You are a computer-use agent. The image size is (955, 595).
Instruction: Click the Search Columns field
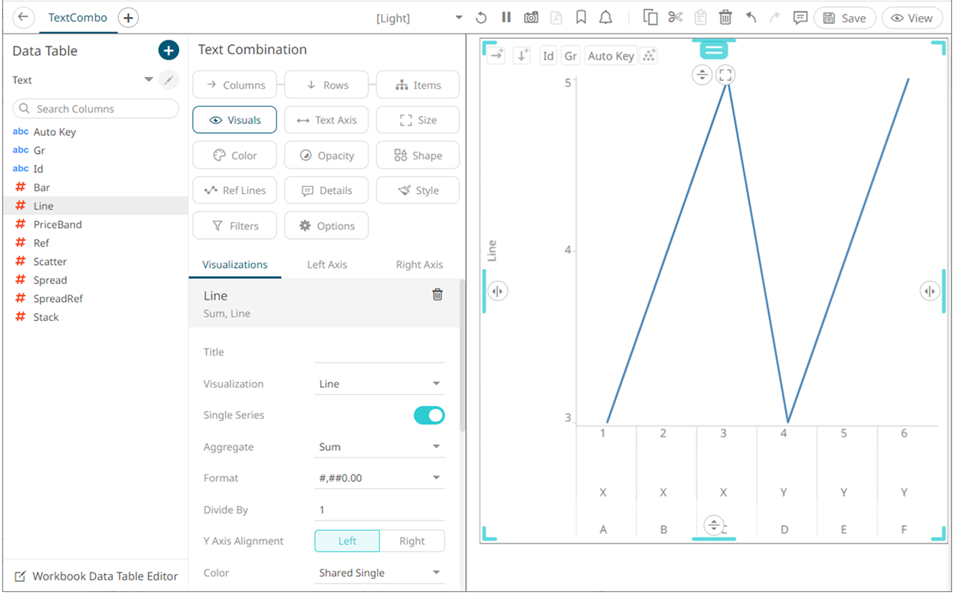coord(96,108)
